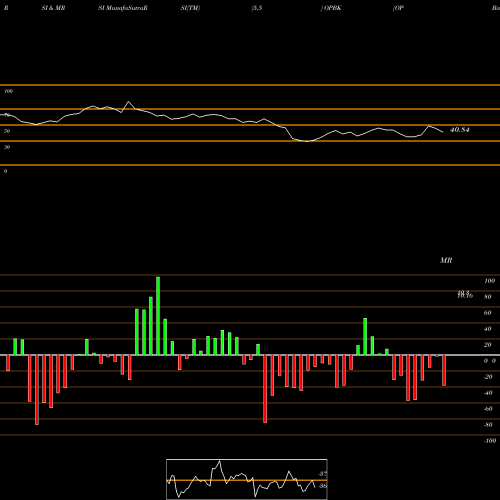Select the last red MR bar at chart end
Screen dimensions: 500x500
pyautogui.click(x=444, y=370)
